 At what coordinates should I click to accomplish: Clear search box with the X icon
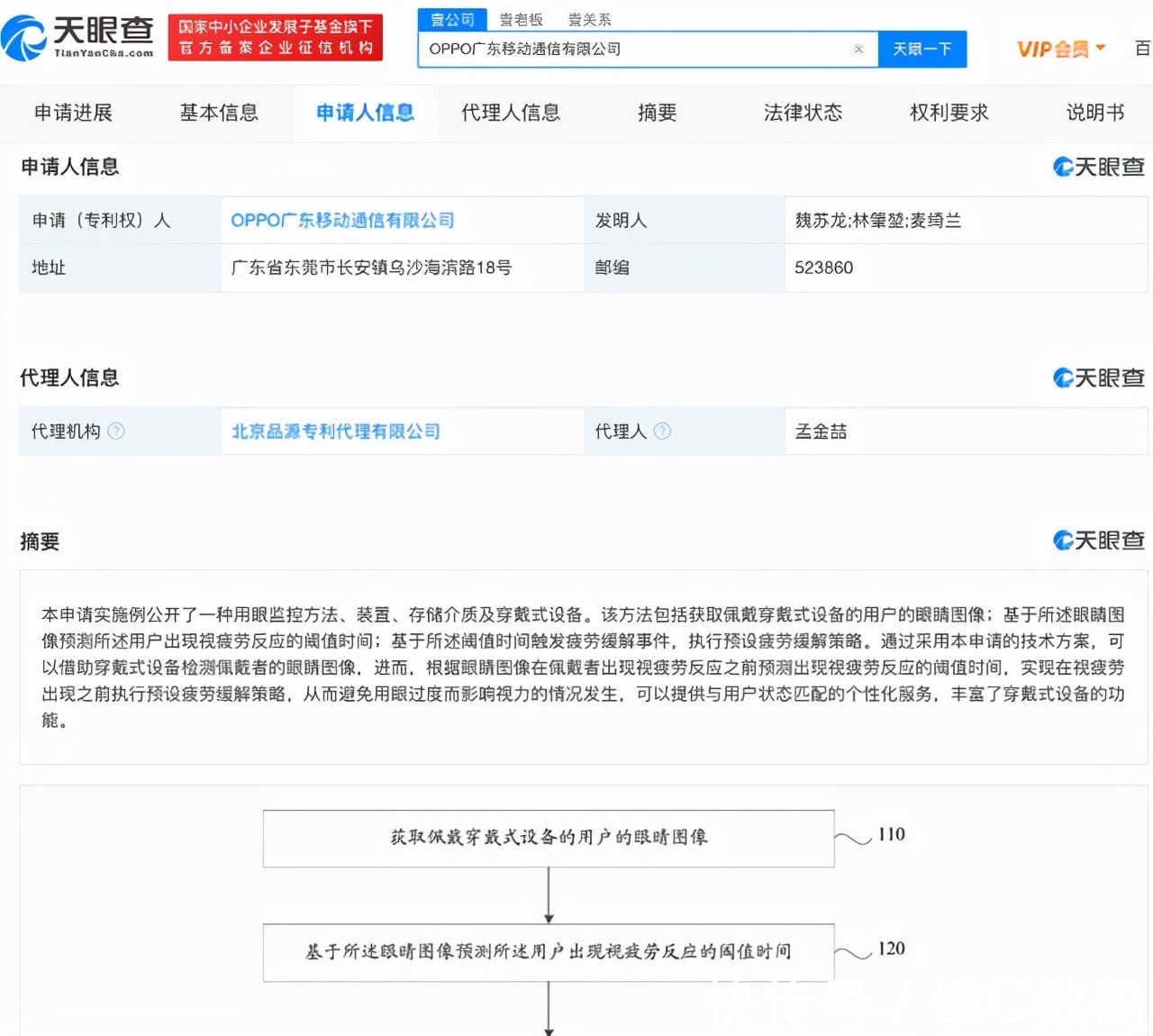pos(858,50)
